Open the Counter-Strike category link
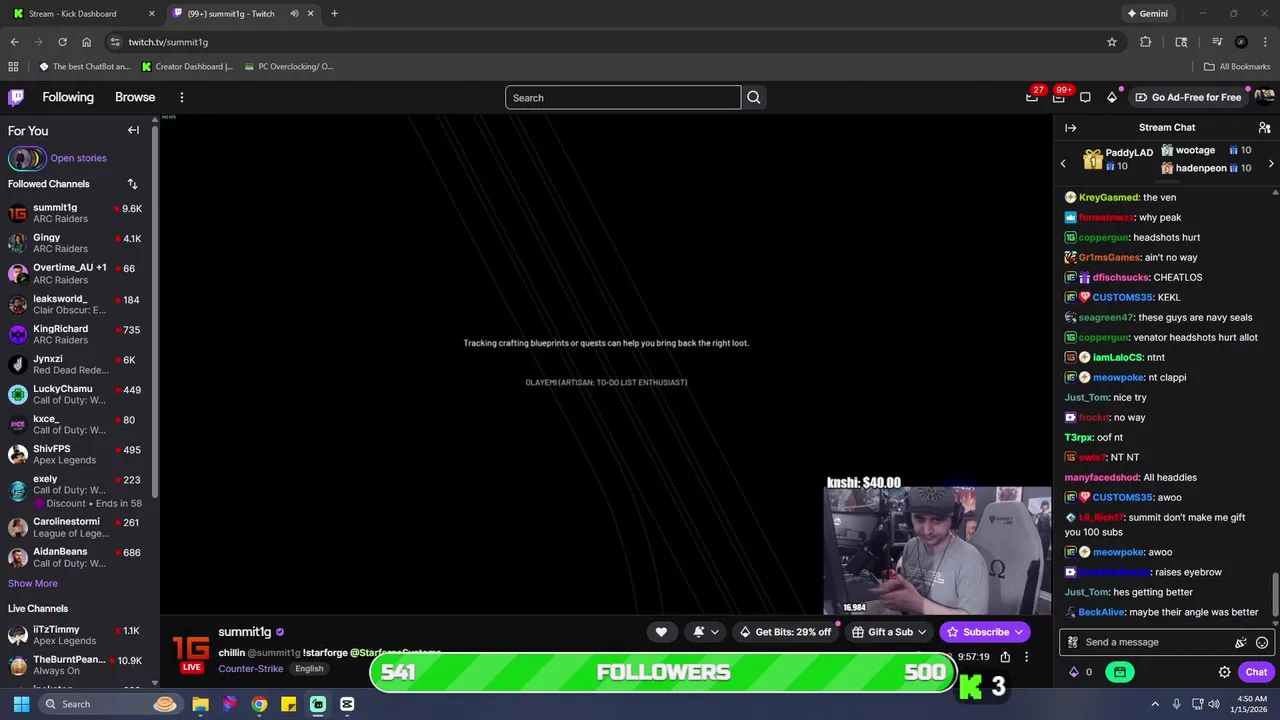The height and width of the screenshot is (720, 1280). 251,669
